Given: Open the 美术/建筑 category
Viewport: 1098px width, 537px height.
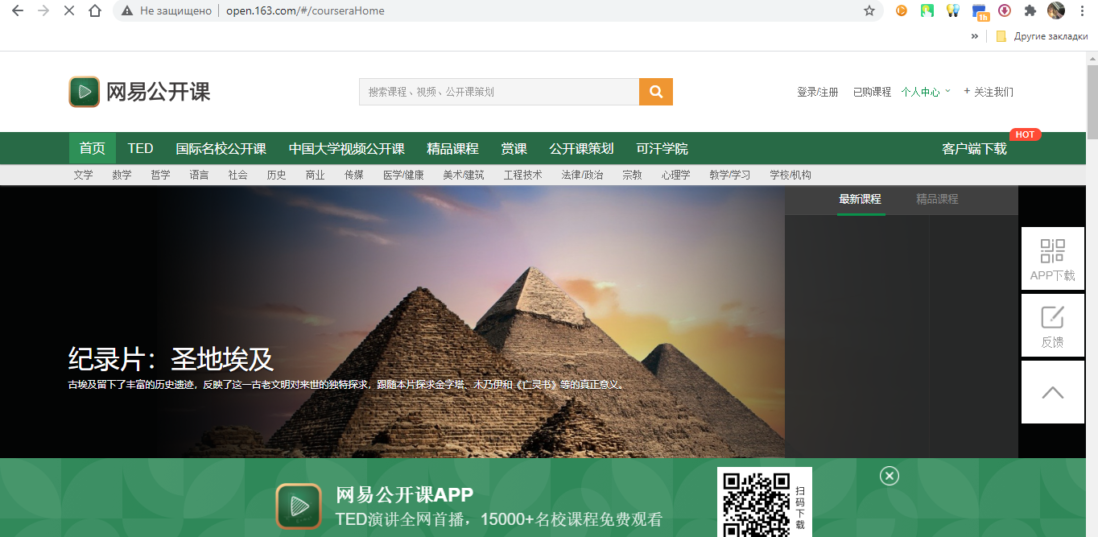Looking at the screenshot, I should pos(463,175).
